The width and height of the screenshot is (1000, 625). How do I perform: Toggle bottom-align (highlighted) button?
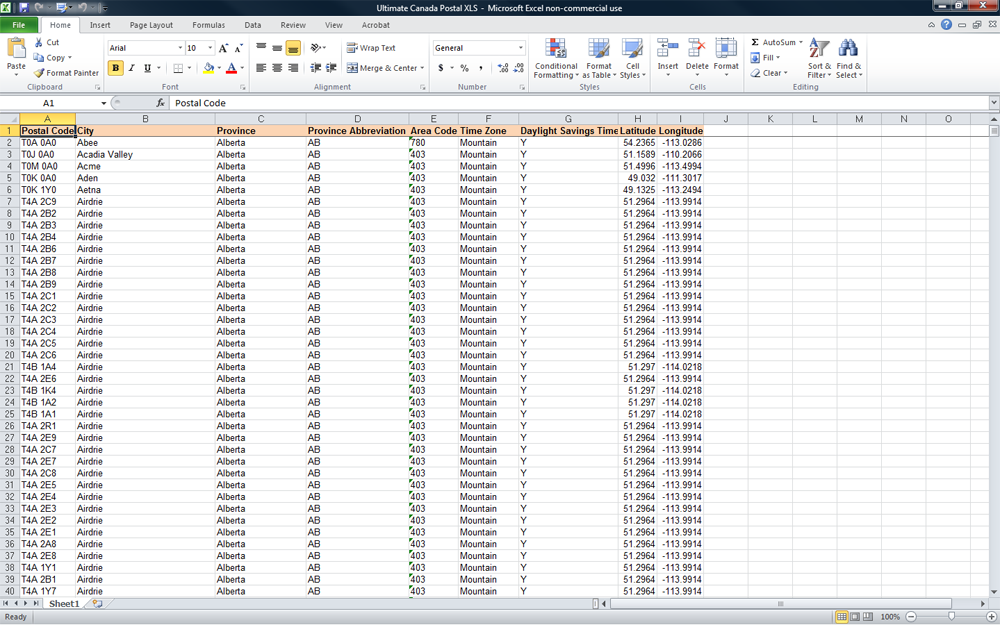click(293, 48)
